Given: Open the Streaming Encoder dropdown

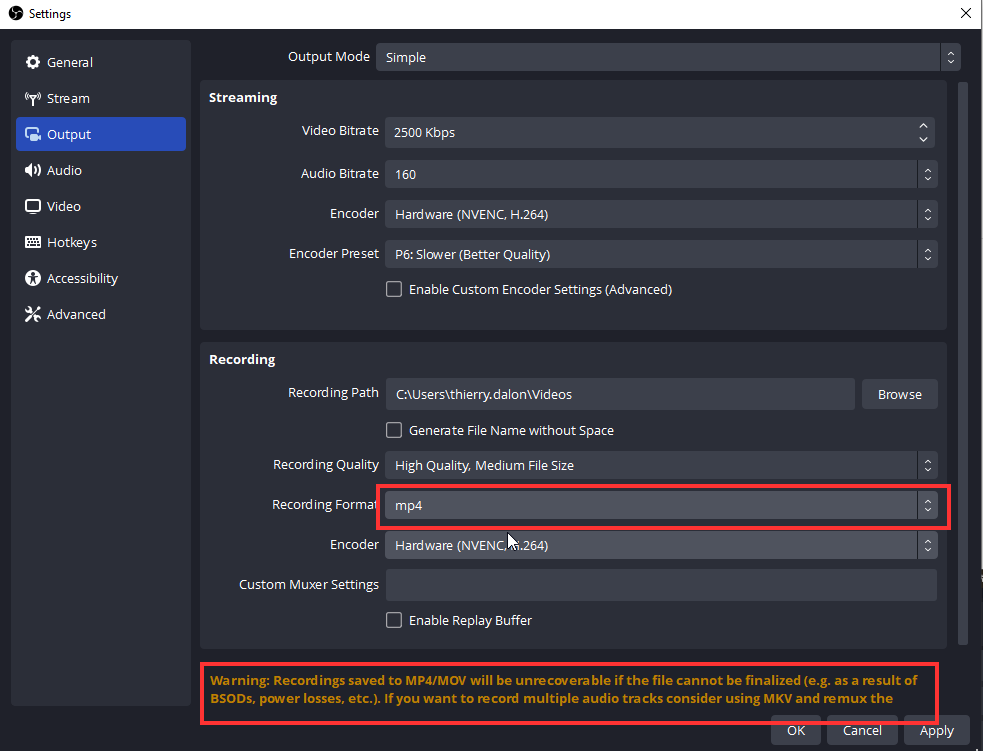Looking at the screenshot, I should pyautogui.click(x=661, y=214).
